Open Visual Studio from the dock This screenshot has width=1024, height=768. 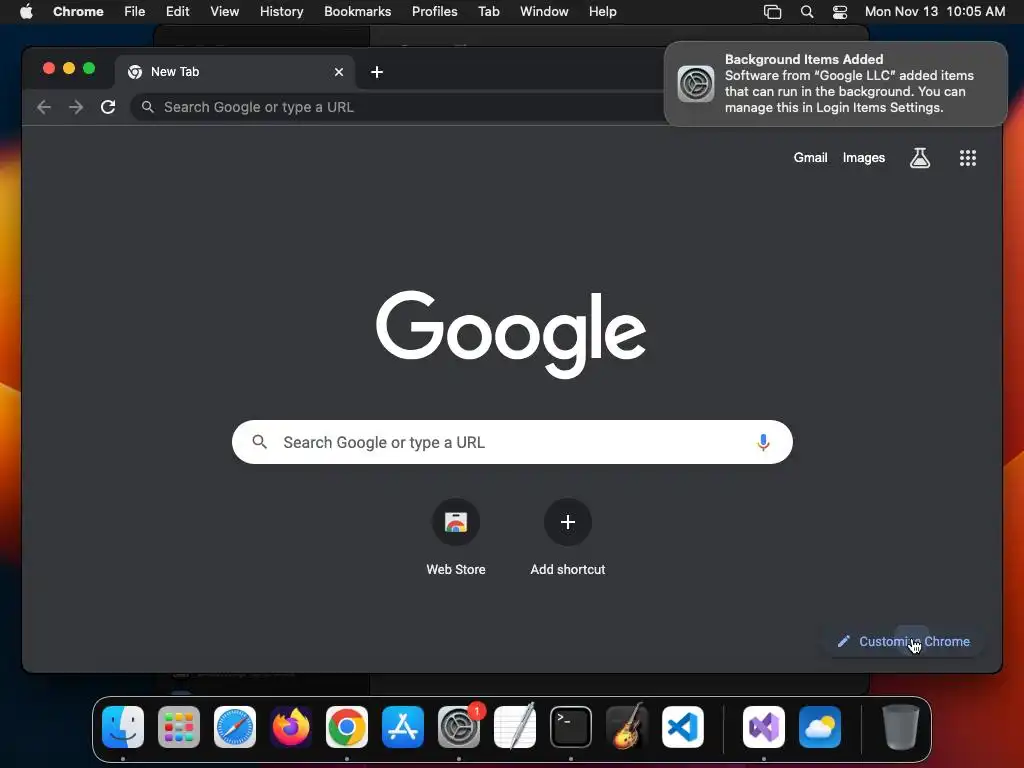pos(763,727)
